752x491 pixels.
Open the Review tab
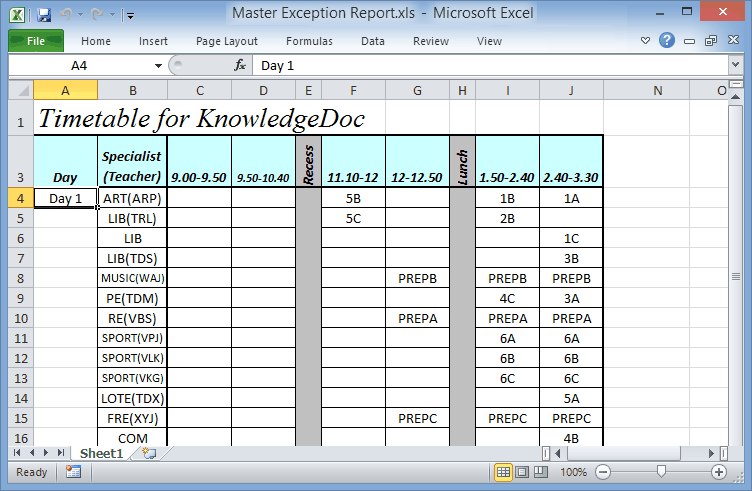click(431, 41)
